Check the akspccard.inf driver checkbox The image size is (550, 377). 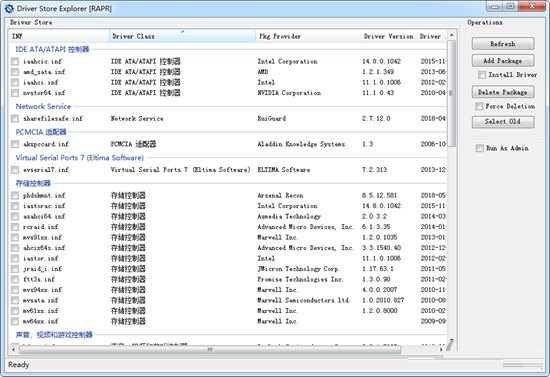15,144
